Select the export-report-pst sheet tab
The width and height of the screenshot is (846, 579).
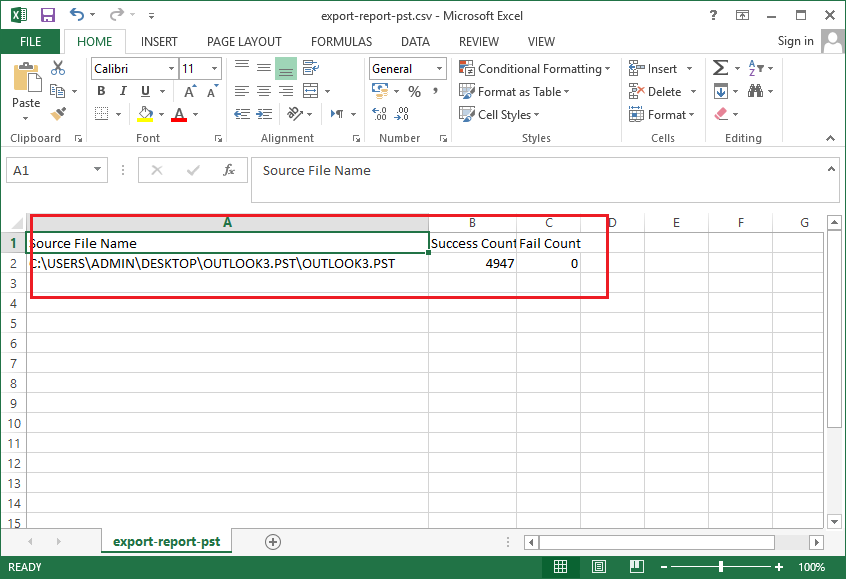pyautogui.click(x=166, y=542)
